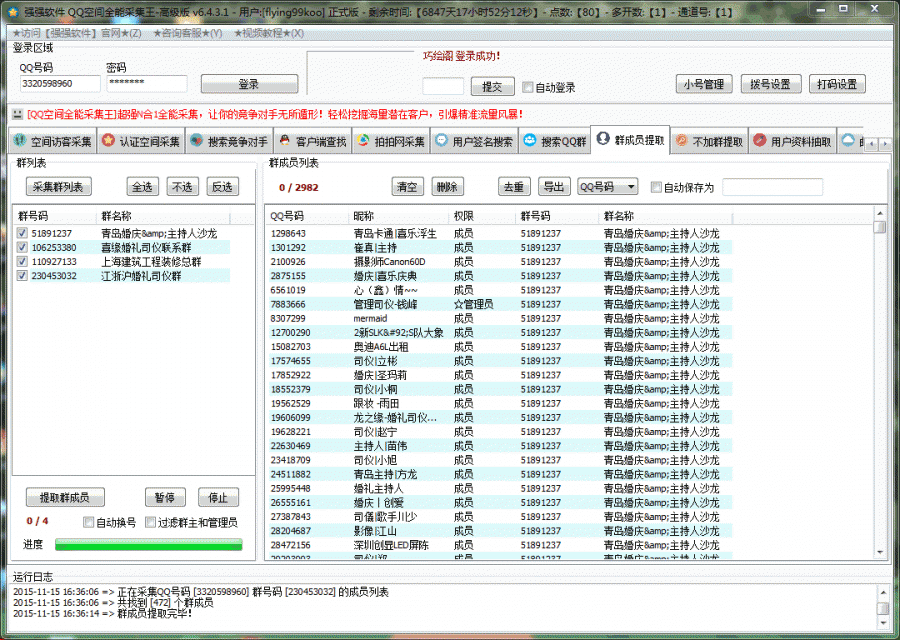Click the green 进度 progress bar
900x640 pixels.
point(148,544)
